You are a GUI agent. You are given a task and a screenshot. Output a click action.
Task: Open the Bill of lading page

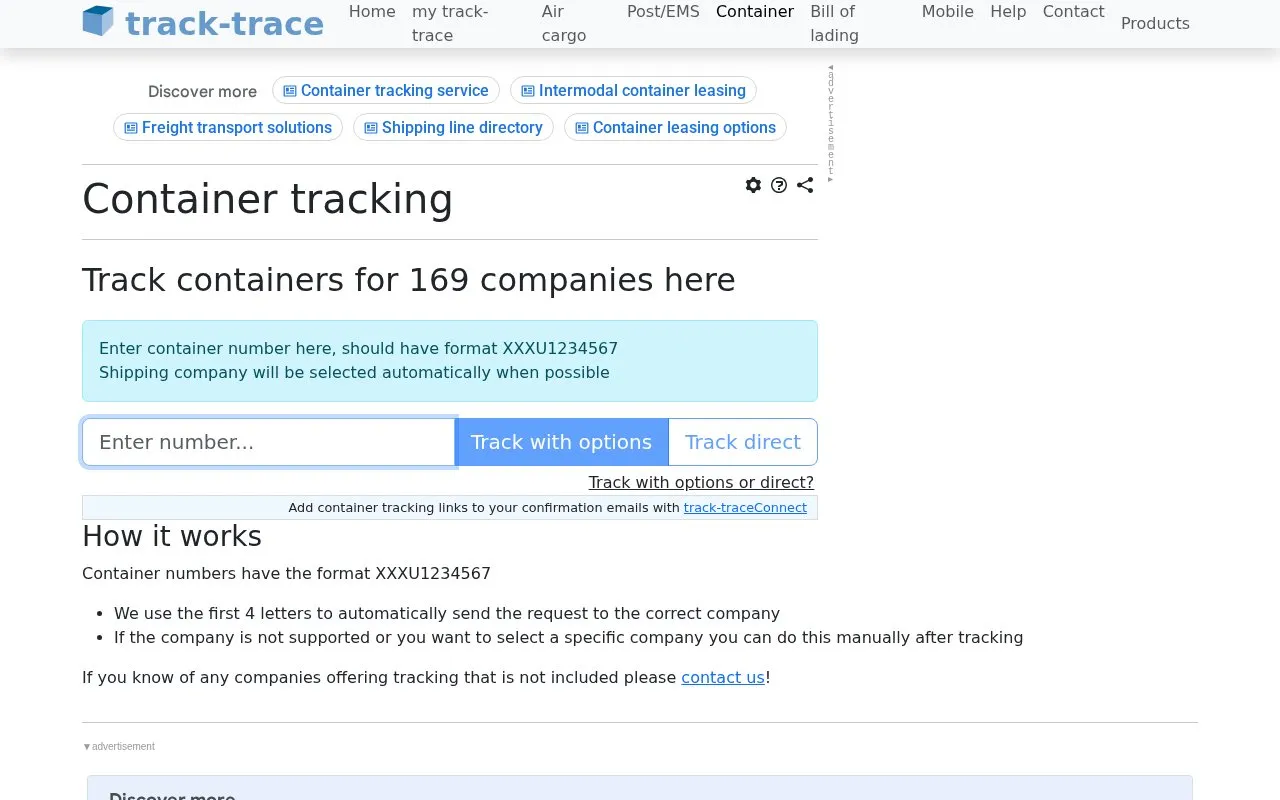coord(835,23)
